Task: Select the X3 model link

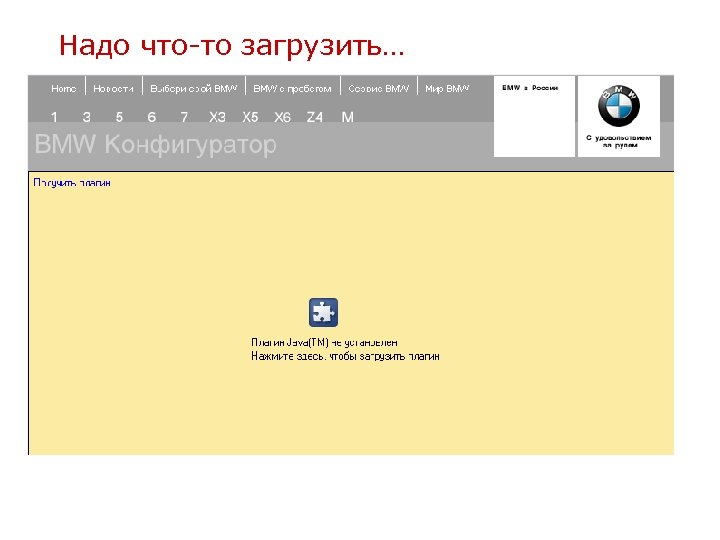Action: click(217, 117)
